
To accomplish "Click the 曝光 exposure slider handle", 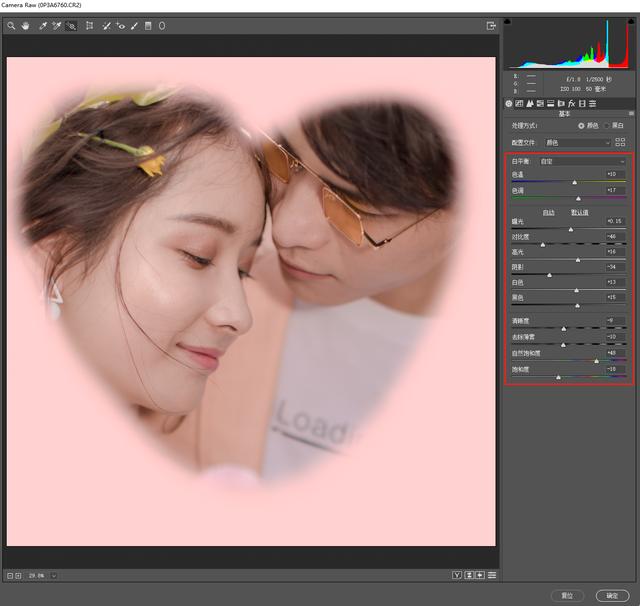I will click(x=571, y=230).
